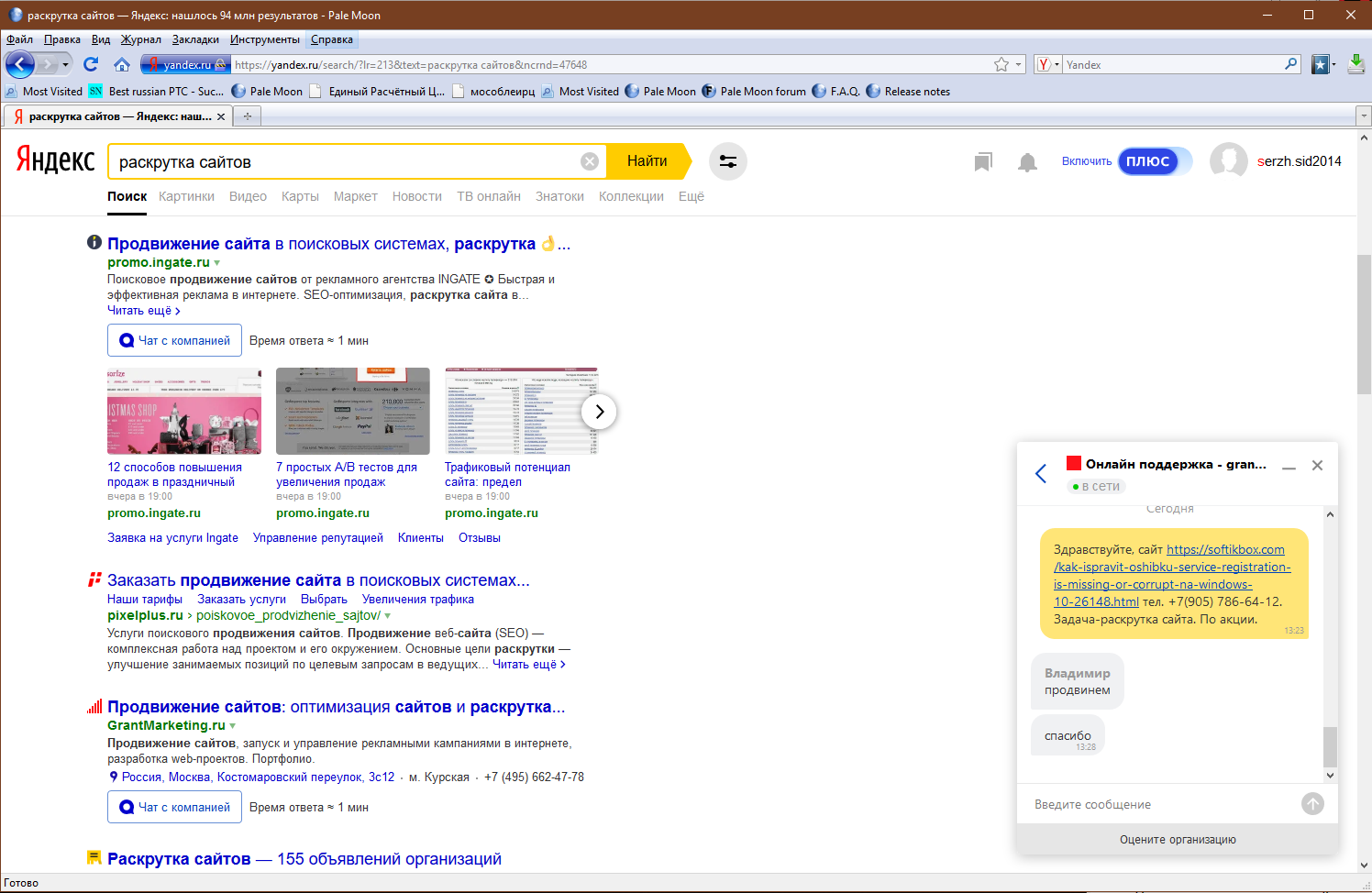Click the chat scrollbar down arrow

[x=1330, y=776]
